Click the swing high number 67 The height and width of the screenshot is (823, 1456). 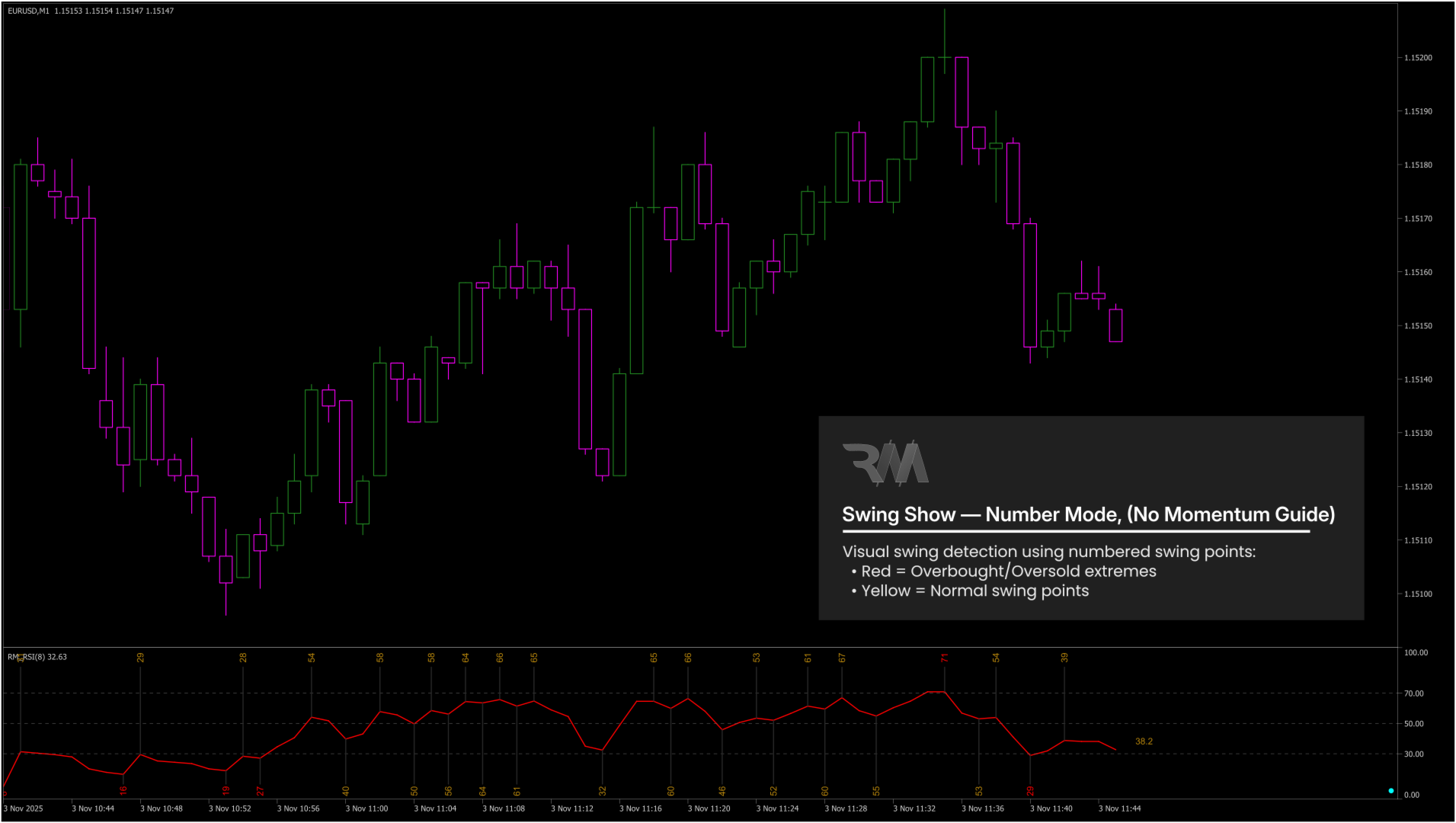coord(842,658)
